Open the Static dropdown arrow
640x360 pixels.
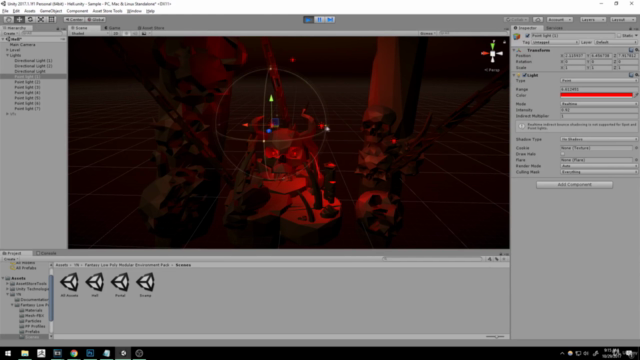coord(636,36)
